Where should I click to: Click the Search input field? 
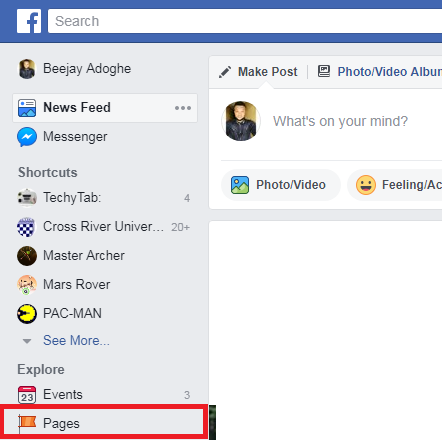[245, 21]
